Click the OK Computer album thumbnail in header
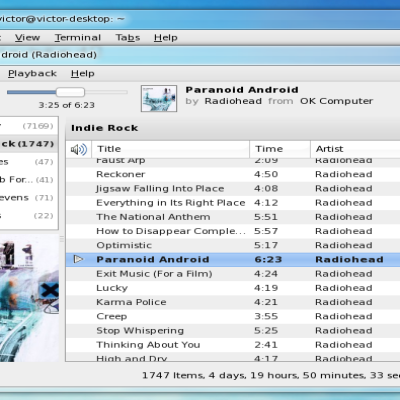This screenshot has height=400, width=400. click(159, 98)
